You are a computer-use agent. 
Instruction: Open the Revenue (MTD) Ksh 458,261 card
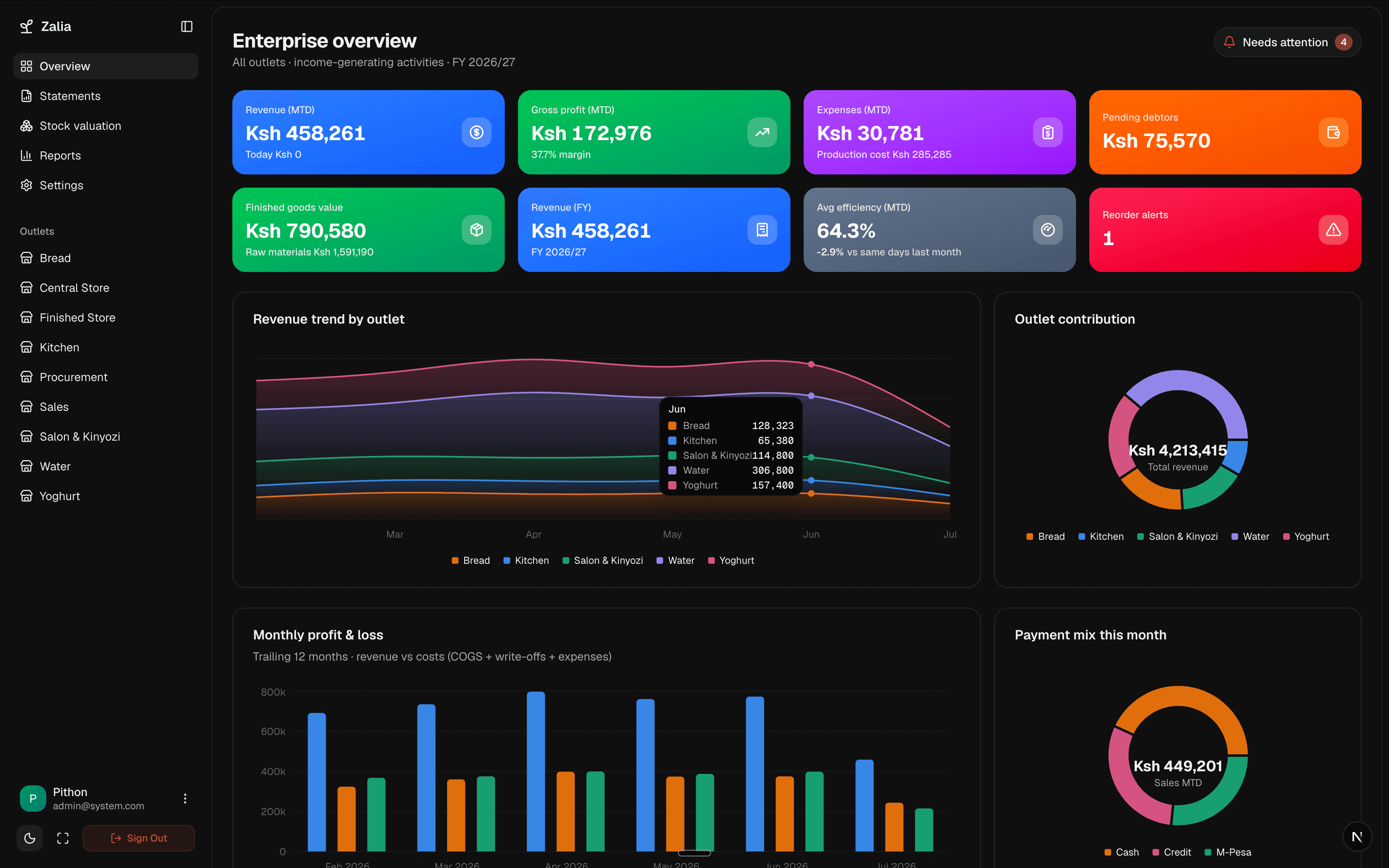[368, 132]
